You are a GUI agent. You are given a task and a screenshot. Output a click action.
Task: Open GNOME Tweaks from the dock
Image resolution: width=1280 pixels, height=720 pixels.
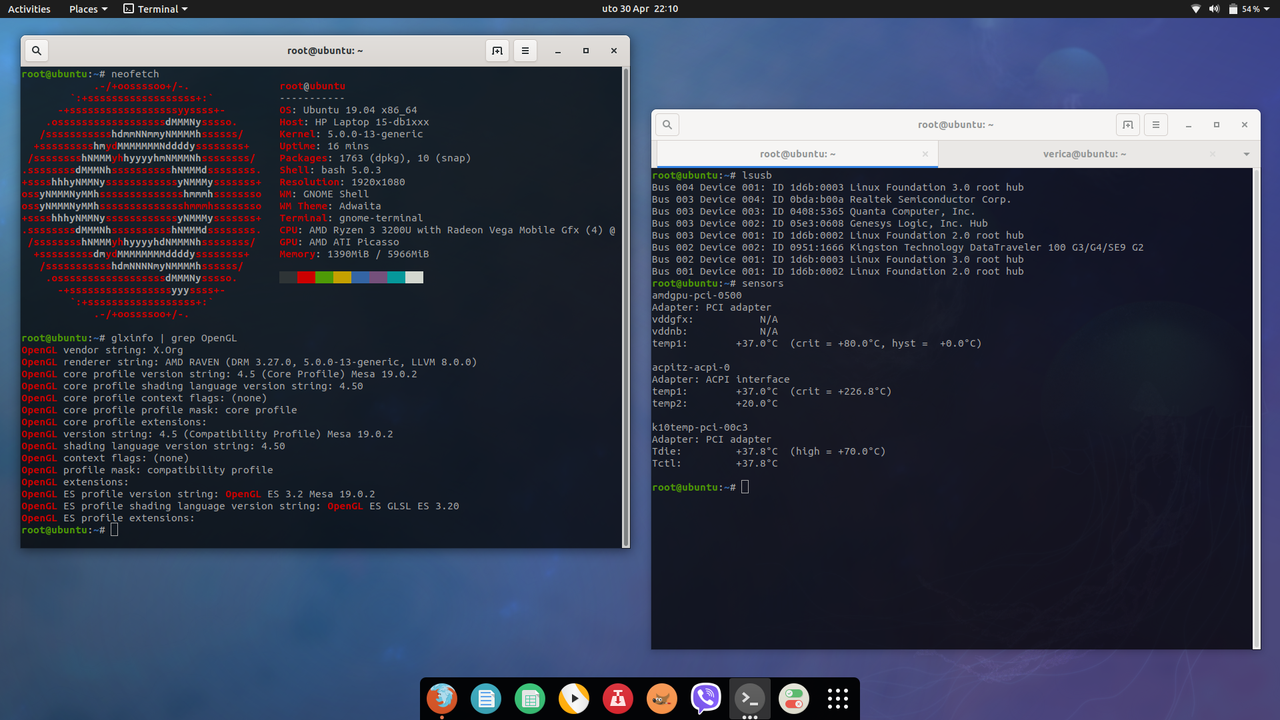(x=794, y=699)
